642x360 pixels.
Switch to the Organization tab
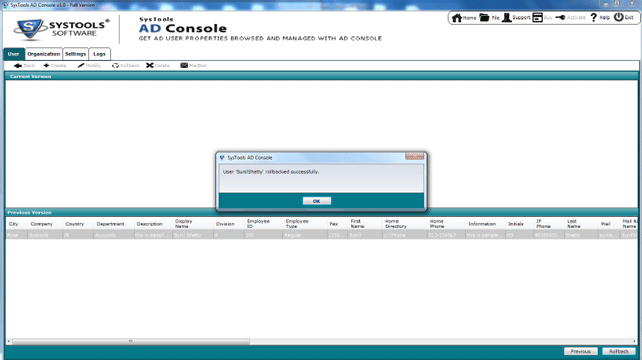43,54
